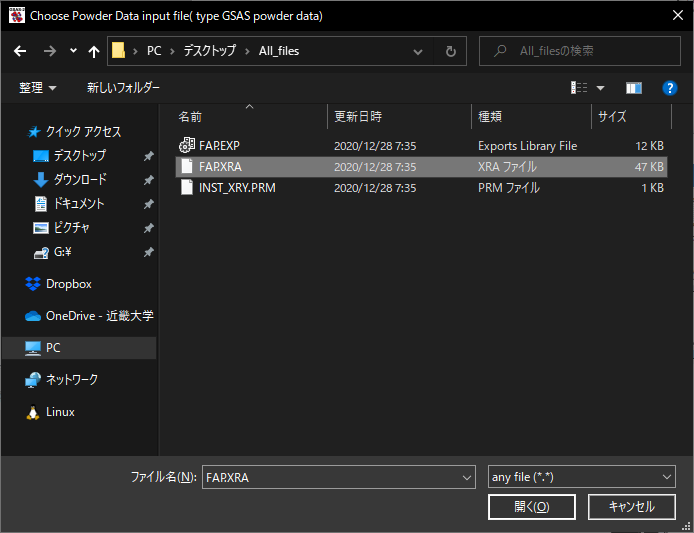Open the help question mark icon
694x533 pixels.
tap(670, 88)
